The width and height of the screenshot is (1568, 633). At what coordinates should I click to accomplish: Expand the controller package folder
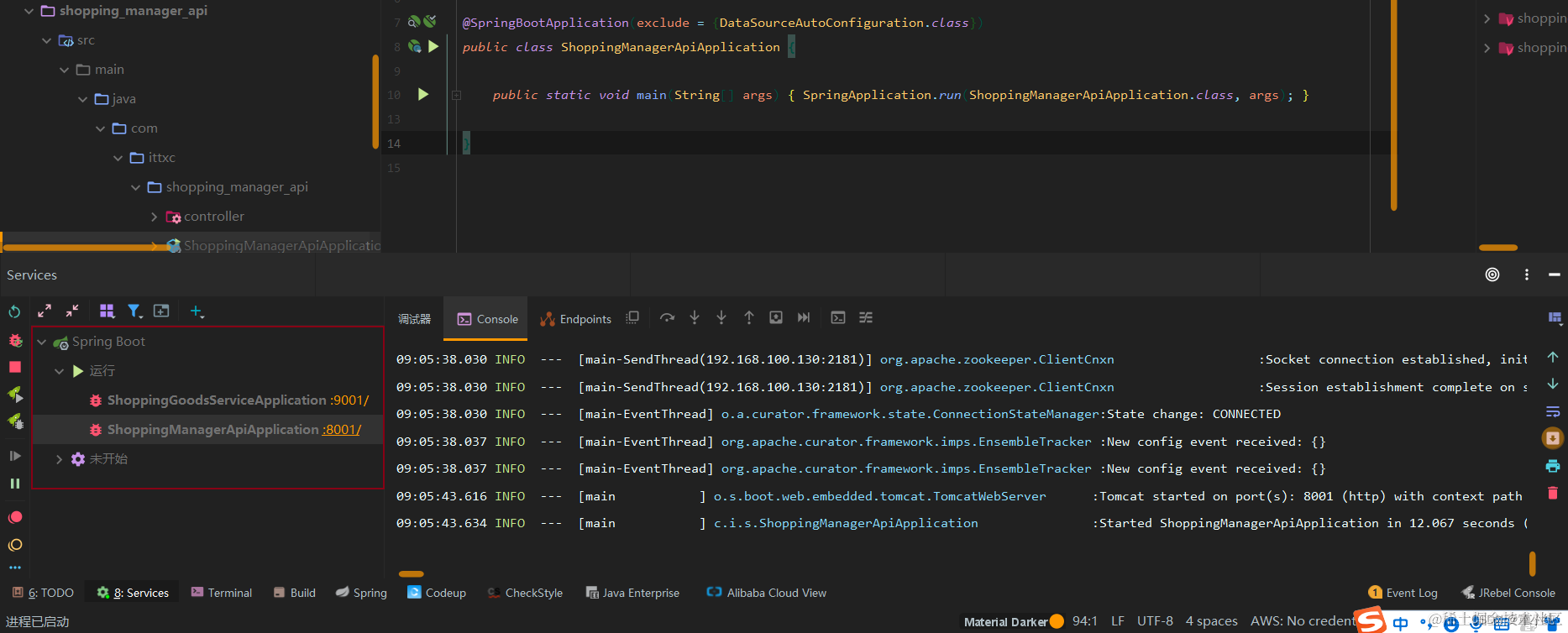click(154, 217)
